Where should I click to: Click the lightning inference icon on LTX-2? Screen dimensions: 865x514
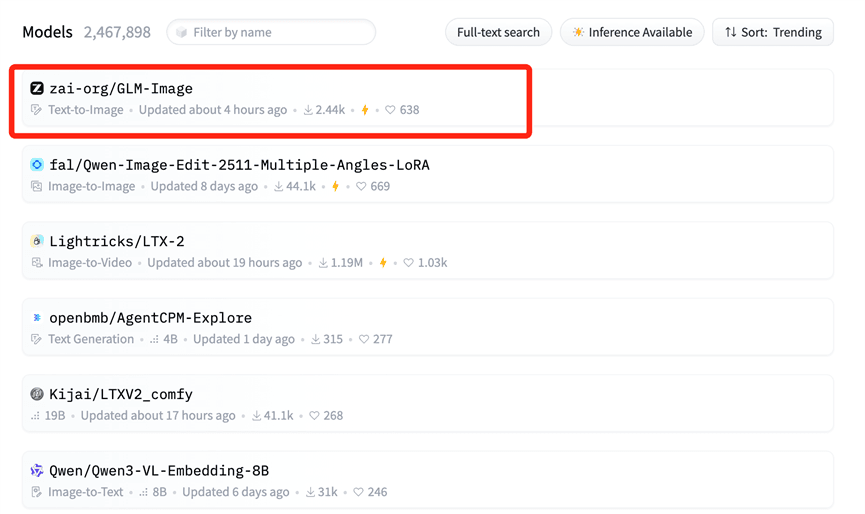click(383, 263)
